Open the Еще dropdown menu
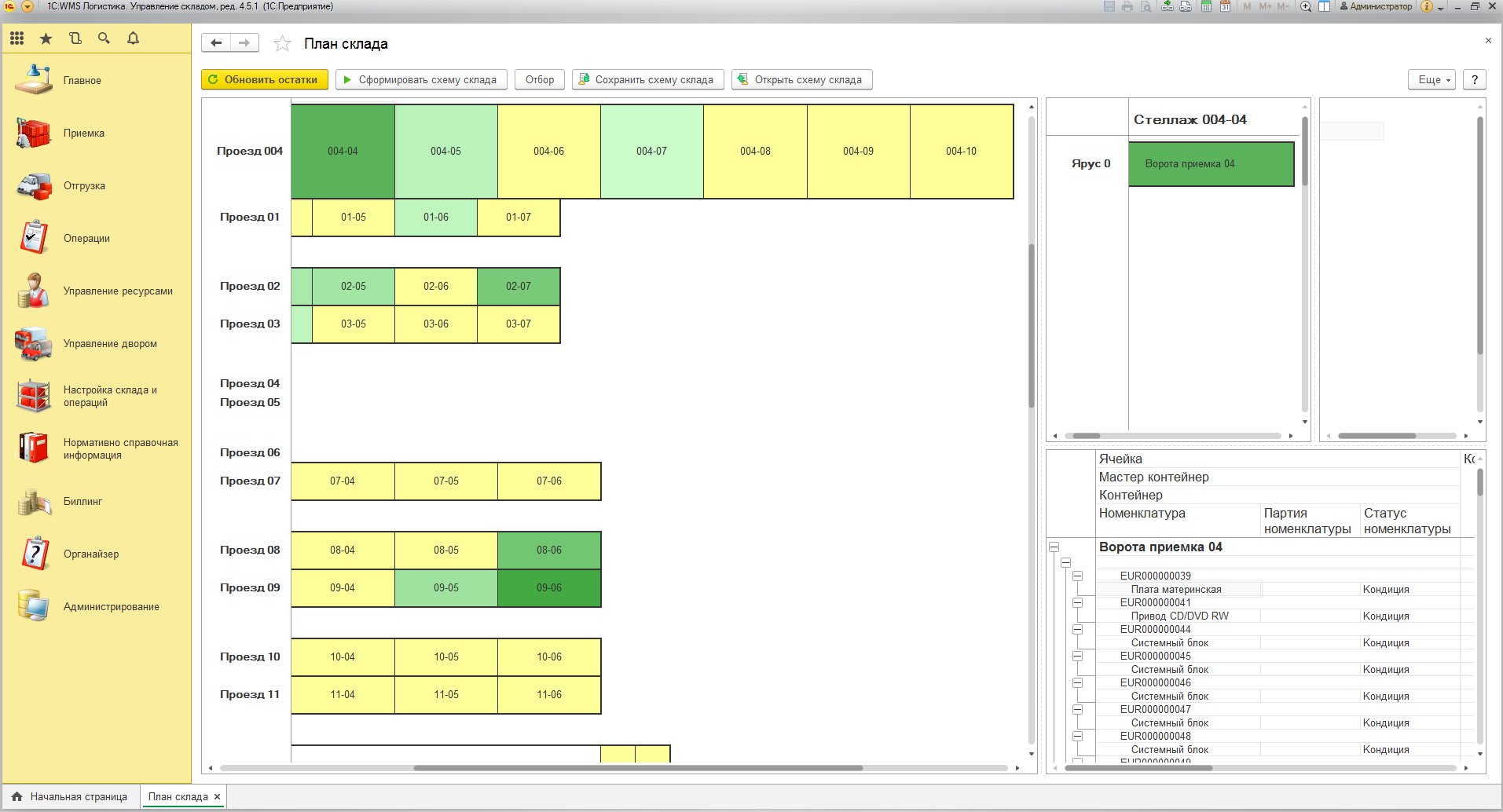The width and height of the screenshot is (1503, 812). (x=1431, y=80)
